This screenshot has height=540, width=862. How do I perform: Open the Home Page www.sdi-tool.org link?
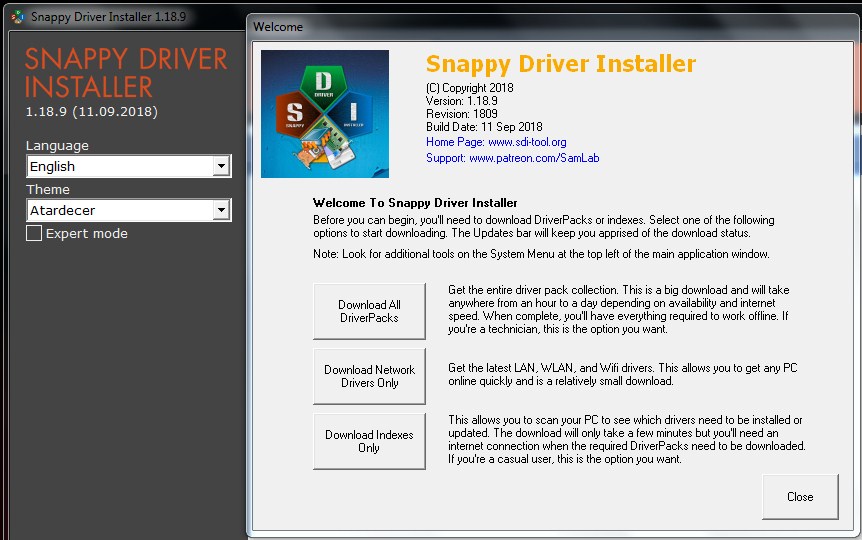pyautogui.click(x=496, y=142)
